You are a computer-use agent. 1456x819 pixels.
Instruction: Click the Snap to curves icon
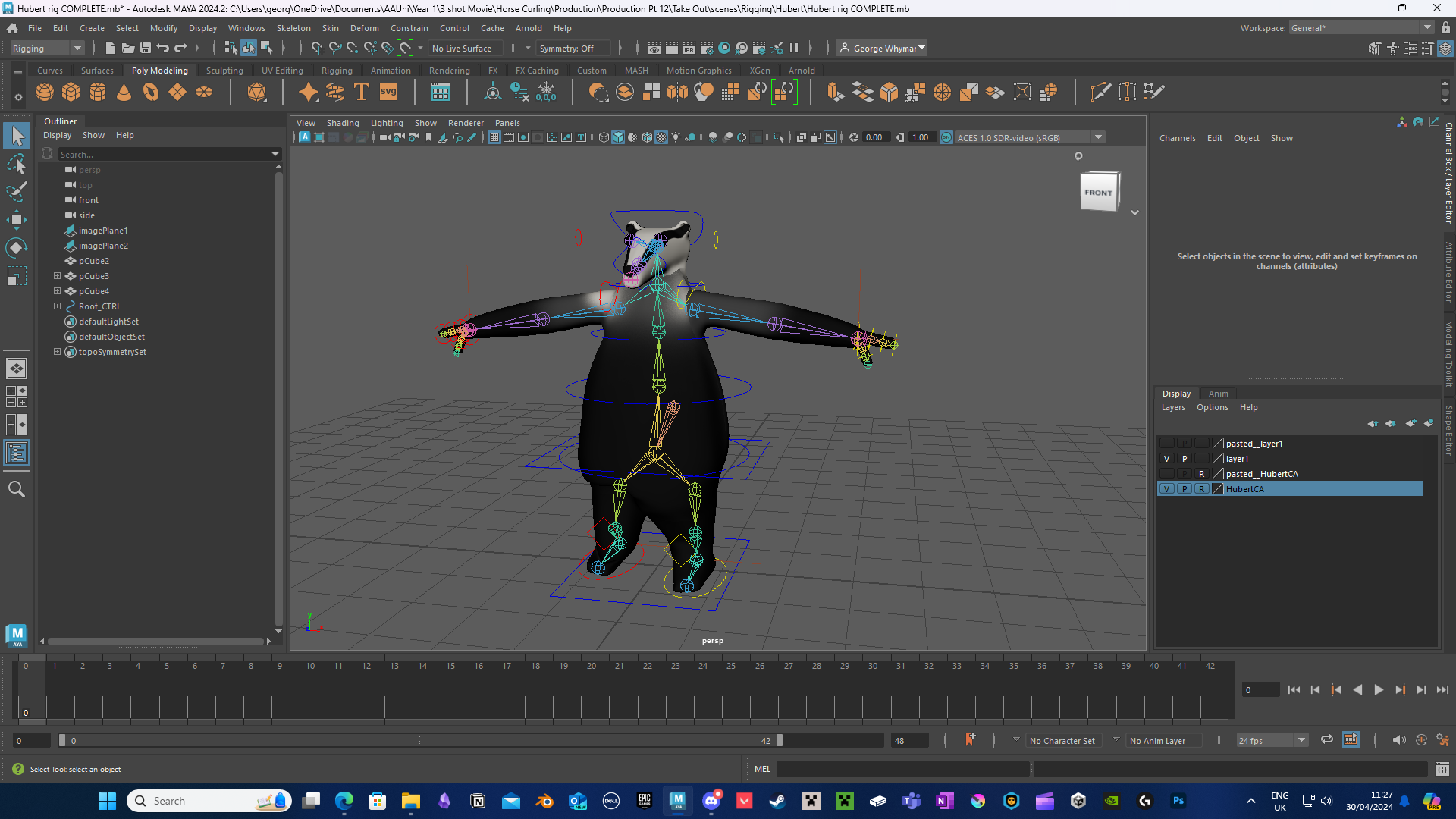pos(335,49)
